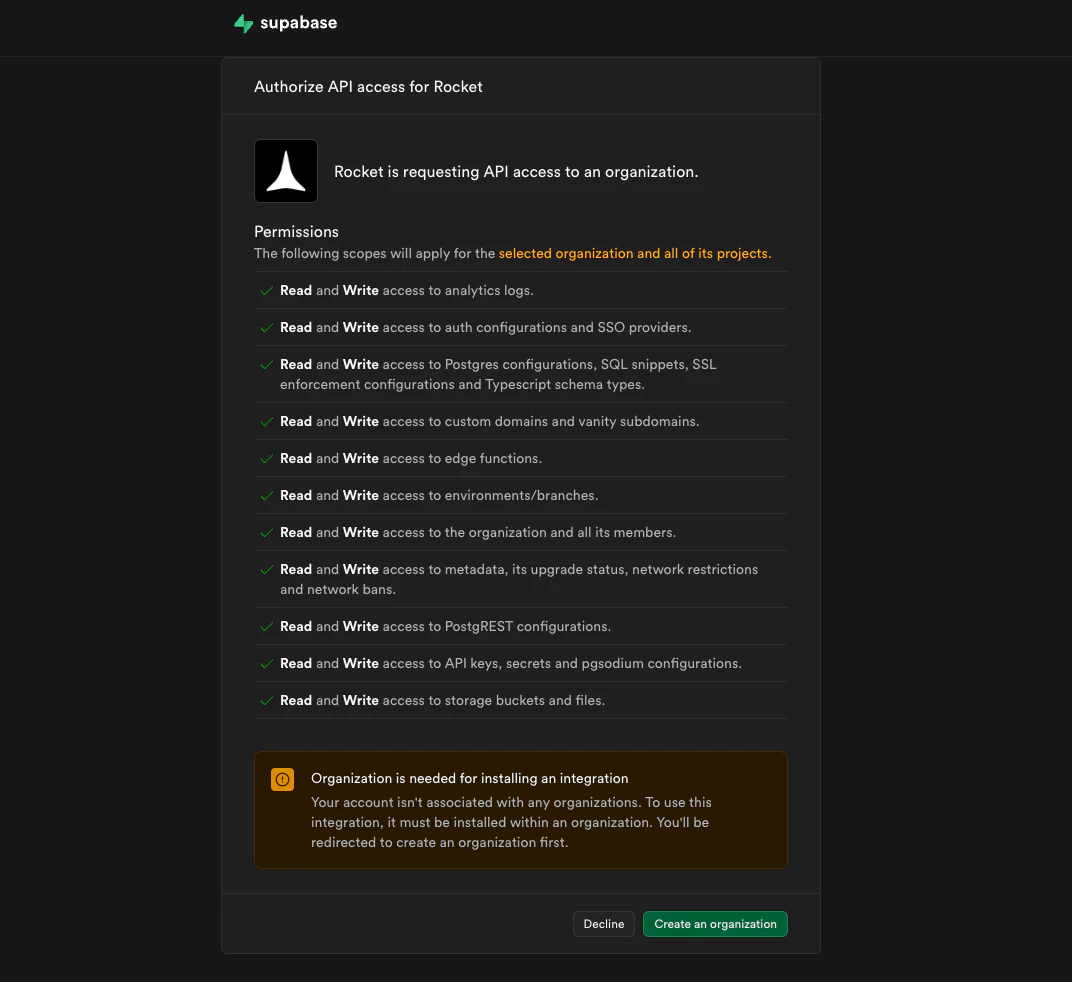Click the checkmark beside API keys permission

pos(266,663)
